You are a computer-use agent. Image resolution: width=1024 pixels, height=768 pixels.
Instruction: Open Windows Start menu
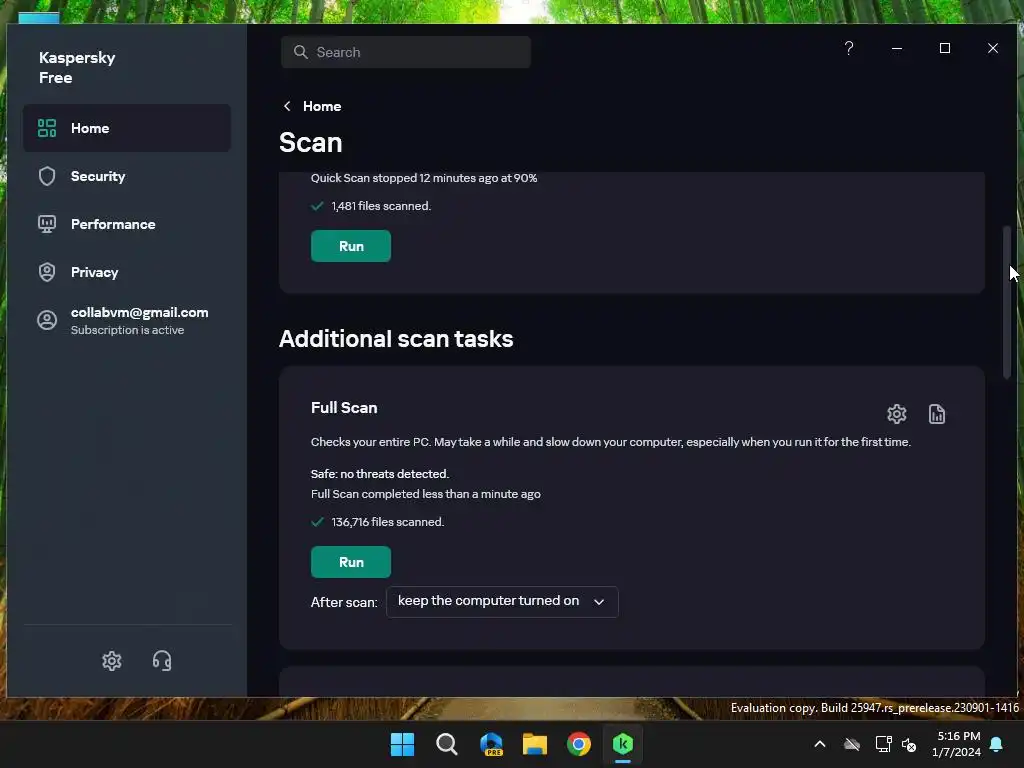tap(402, 744)
